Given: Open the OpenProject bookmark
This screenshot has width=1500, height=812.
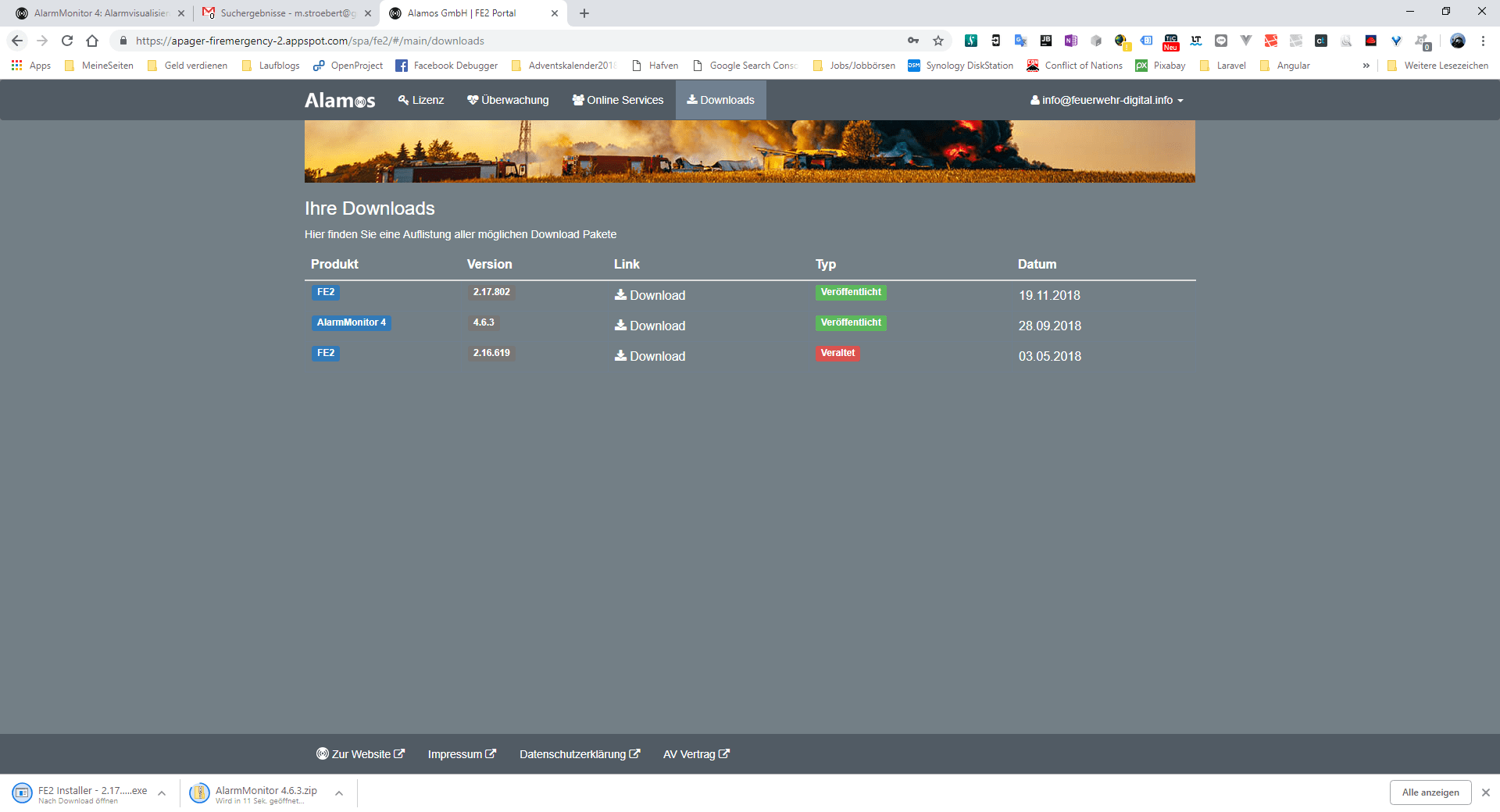Looking at the screenshot, I should (348, 66).
